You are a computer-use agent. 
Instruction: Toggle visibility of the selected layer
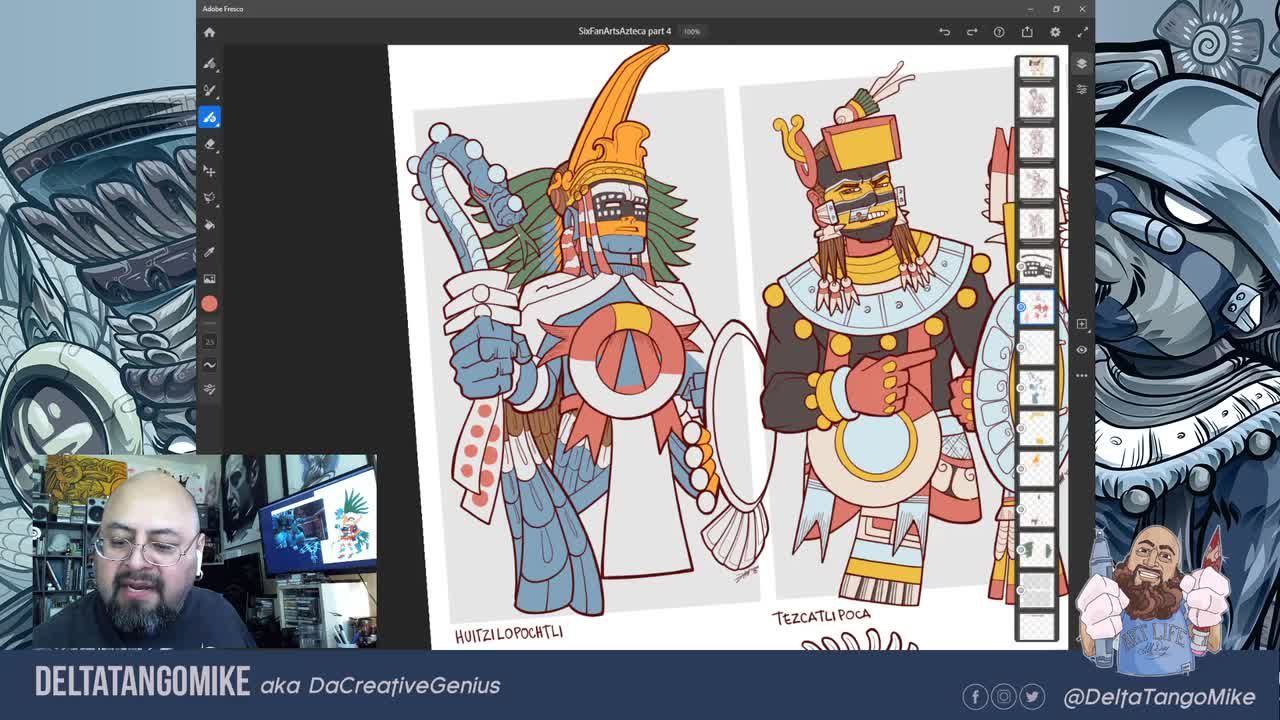[x=1081, y=350]
